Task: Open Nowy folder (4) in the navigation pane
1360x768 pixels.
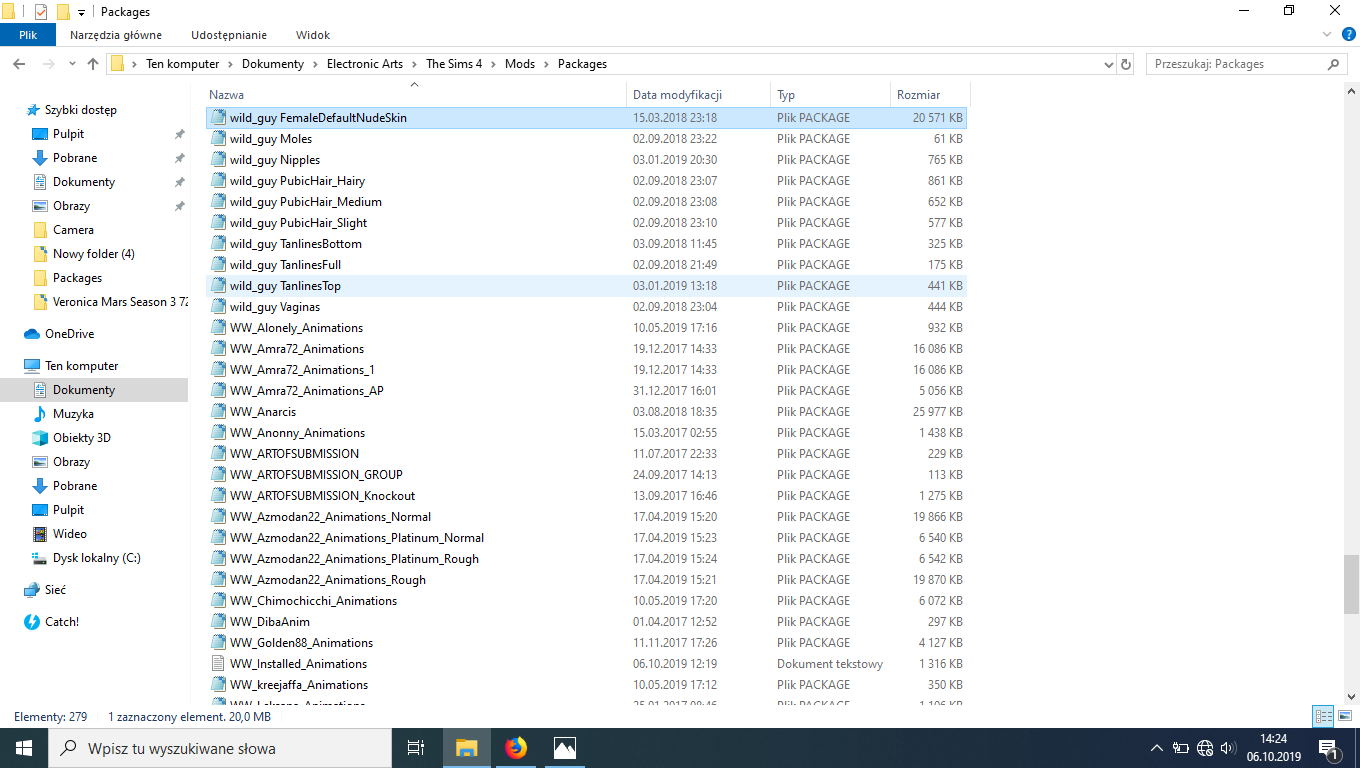Action: (94, 254)
